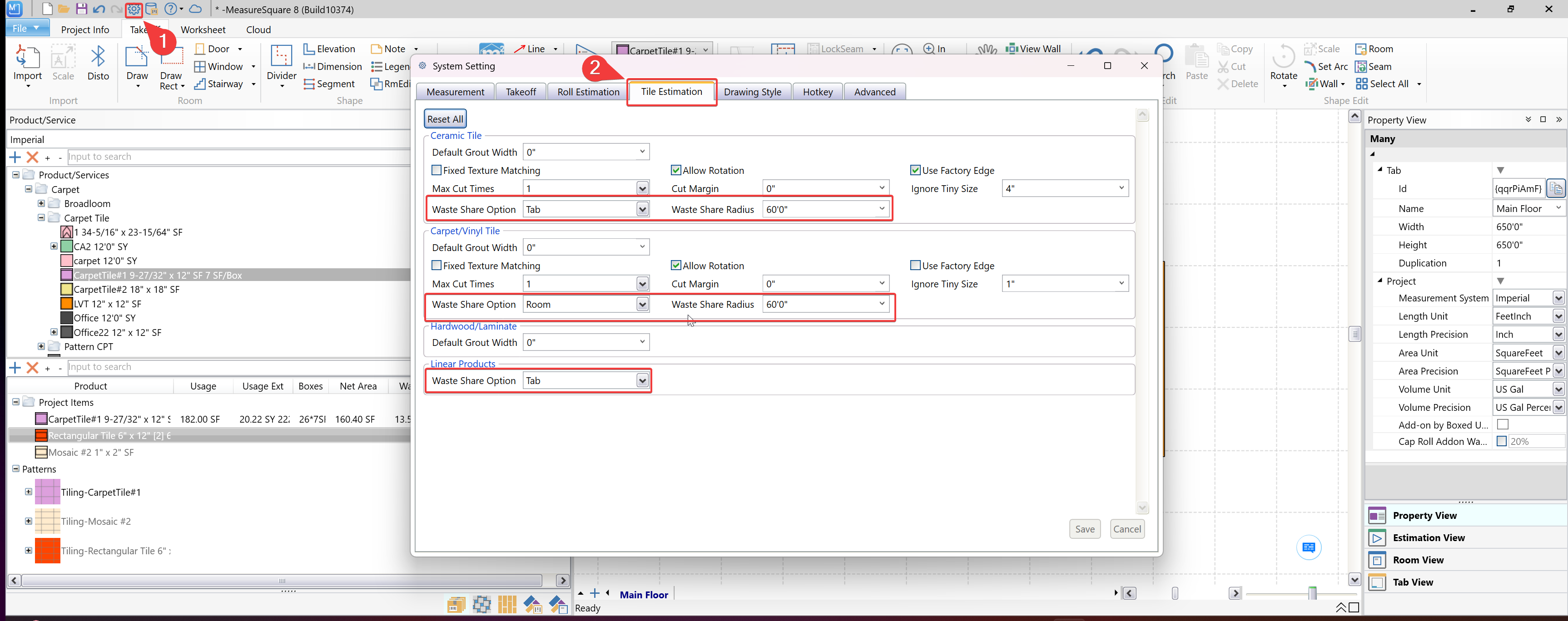Click the orange LVT color swatch
Viewport: 1568px width, 621px height.
[x=67, y=304]
